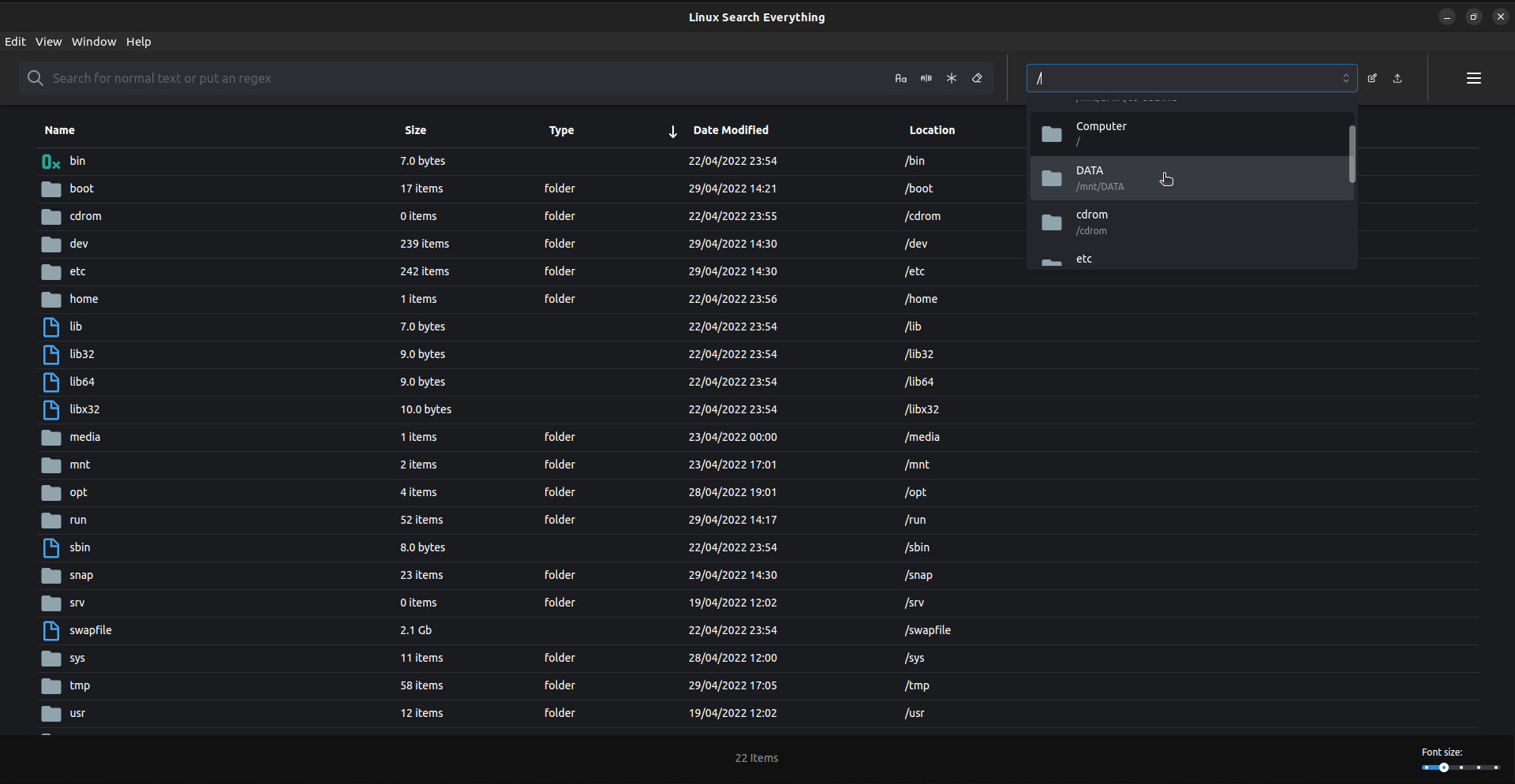Clear the search with the eraser icon
The width and height of the screenshot is (1515, 784).
pos(978,78)
